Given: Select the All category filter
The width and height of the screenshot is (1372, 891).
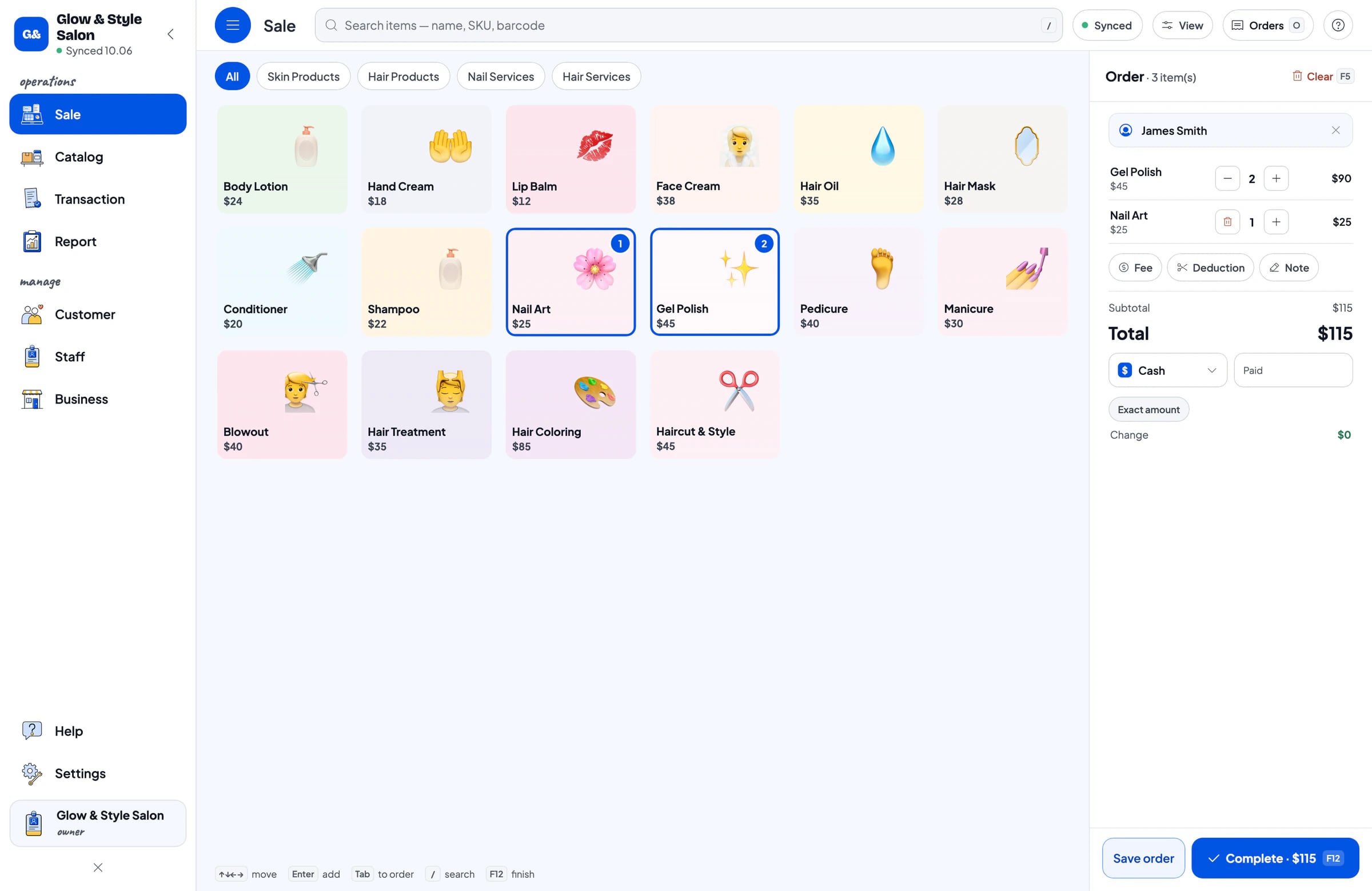Looking at the screenshot, I should pos(232,77).
